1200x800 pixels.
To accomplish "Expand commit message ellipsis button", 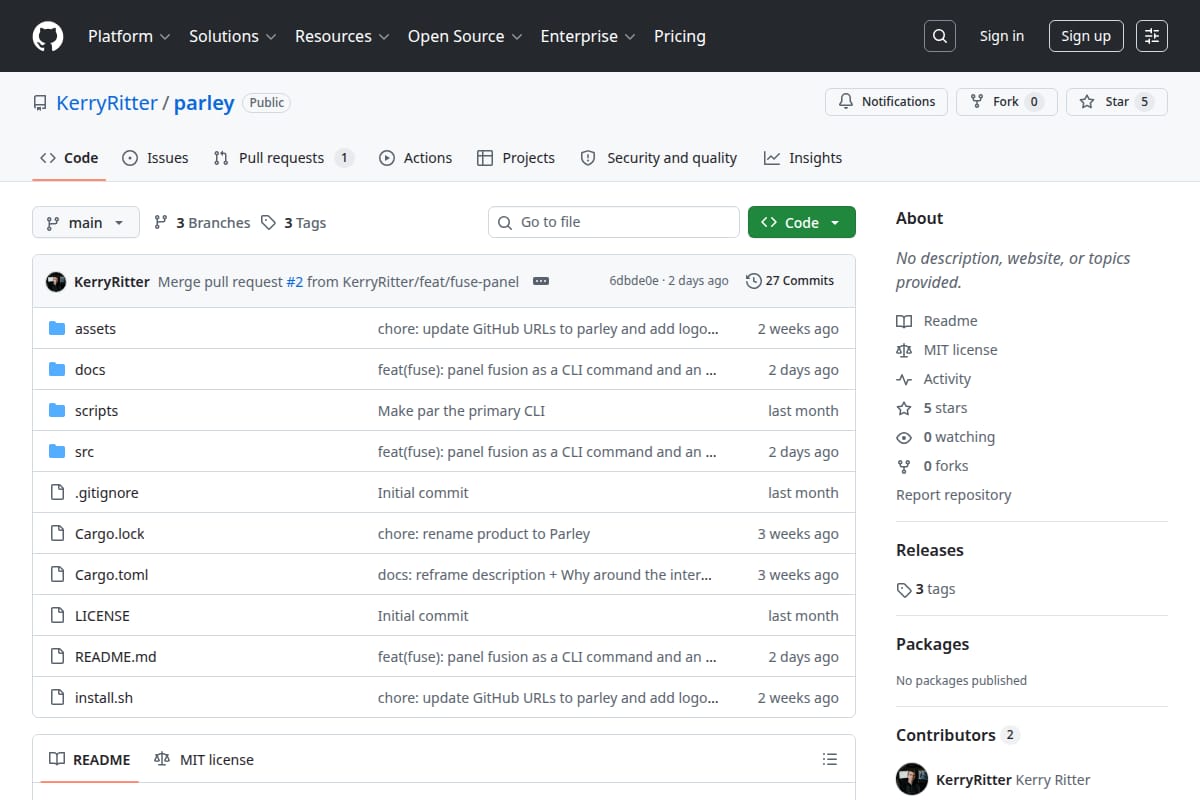I will [541, 281].
